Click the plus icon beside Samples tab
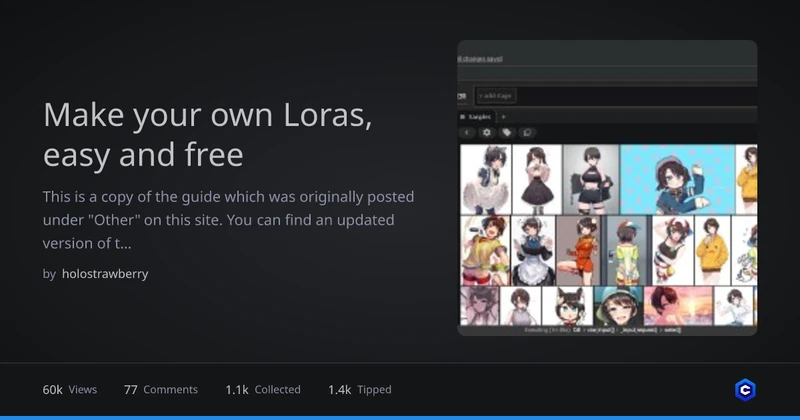This screenshot has width=800, height=420. (503, 117)
